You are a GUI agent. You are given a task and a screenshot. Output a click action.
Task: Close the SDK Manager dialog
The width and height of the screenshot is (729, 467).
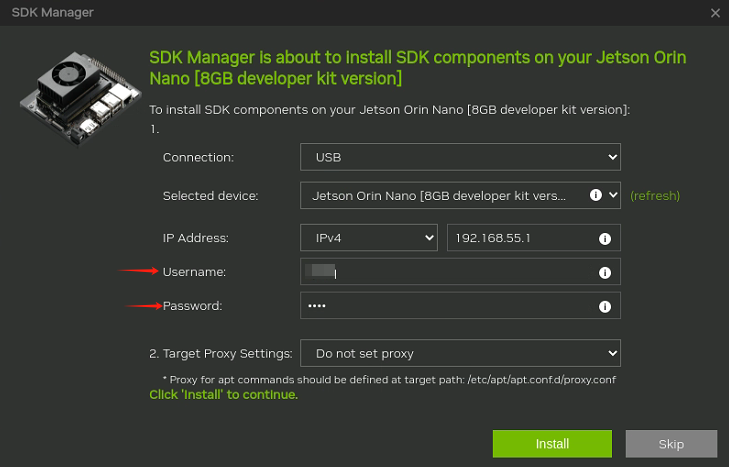(715, 13)
